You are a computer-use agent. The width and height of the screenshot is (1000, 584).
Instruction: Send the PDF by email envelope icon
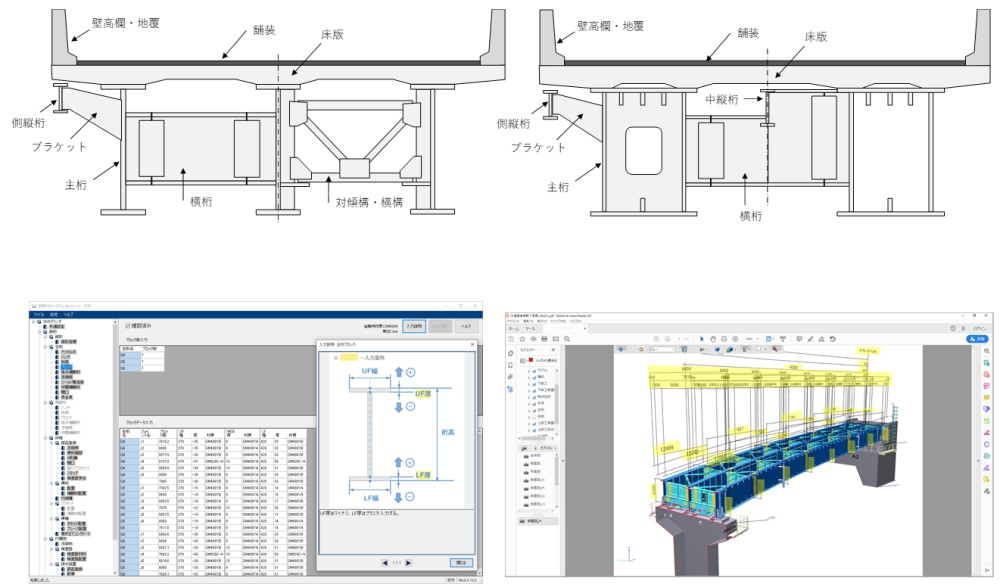point(555,339)
